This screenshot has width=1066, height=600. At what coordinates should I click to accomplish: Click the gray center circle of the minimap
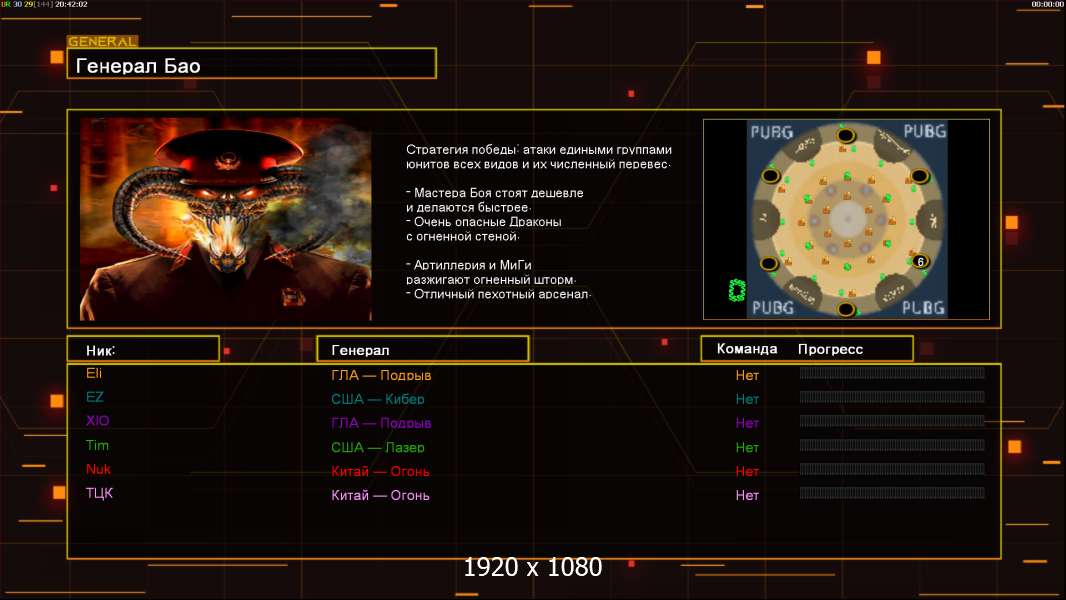[x=846, y=220]
